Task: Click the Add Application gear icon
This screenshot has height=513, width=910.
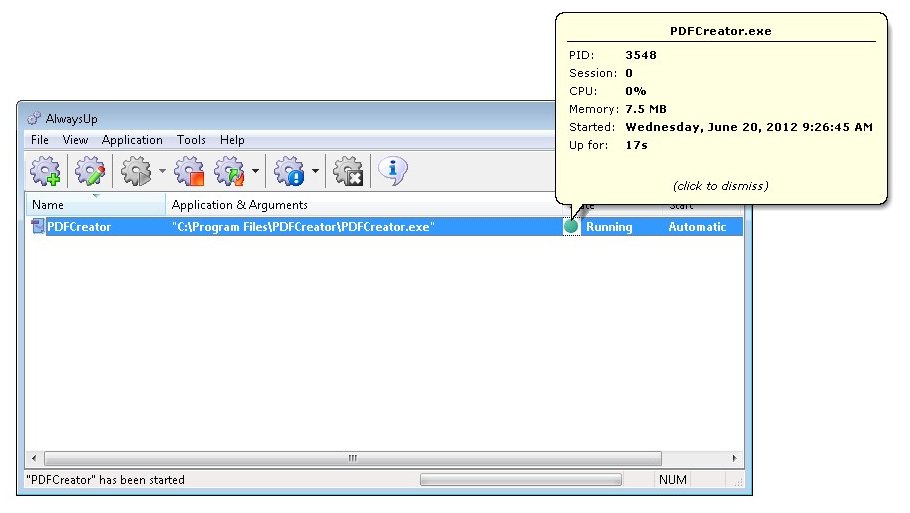Action: (46, 171)
